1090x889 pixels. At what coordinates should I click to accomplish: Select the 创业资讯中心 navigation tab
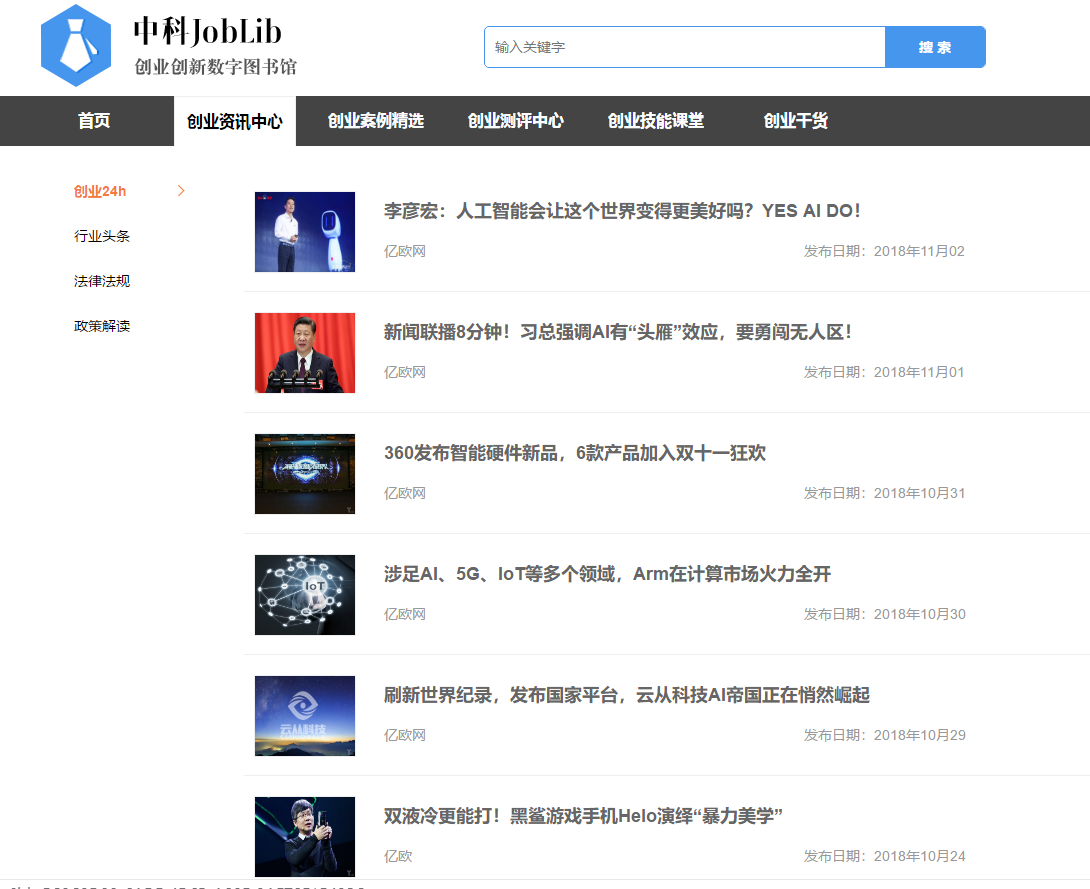pos(235,122)
